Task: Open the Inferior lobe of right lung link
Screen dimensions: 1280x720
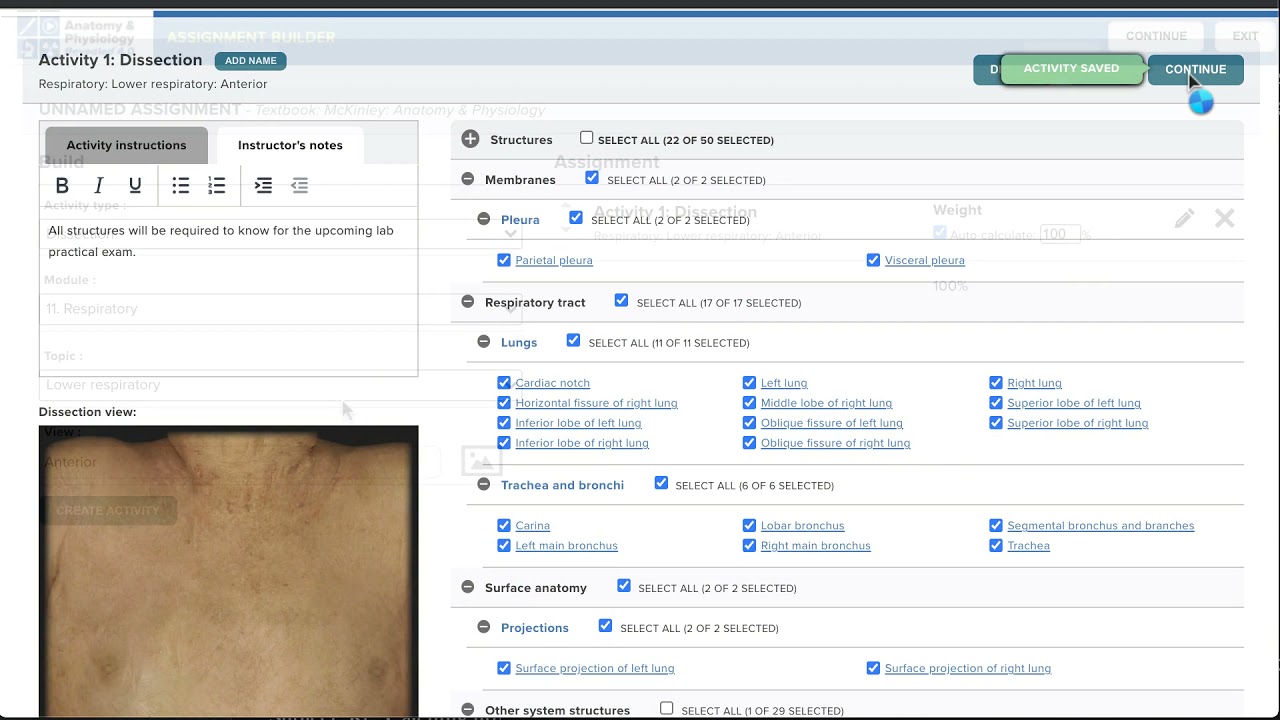Action: click(x=582, y=443)
